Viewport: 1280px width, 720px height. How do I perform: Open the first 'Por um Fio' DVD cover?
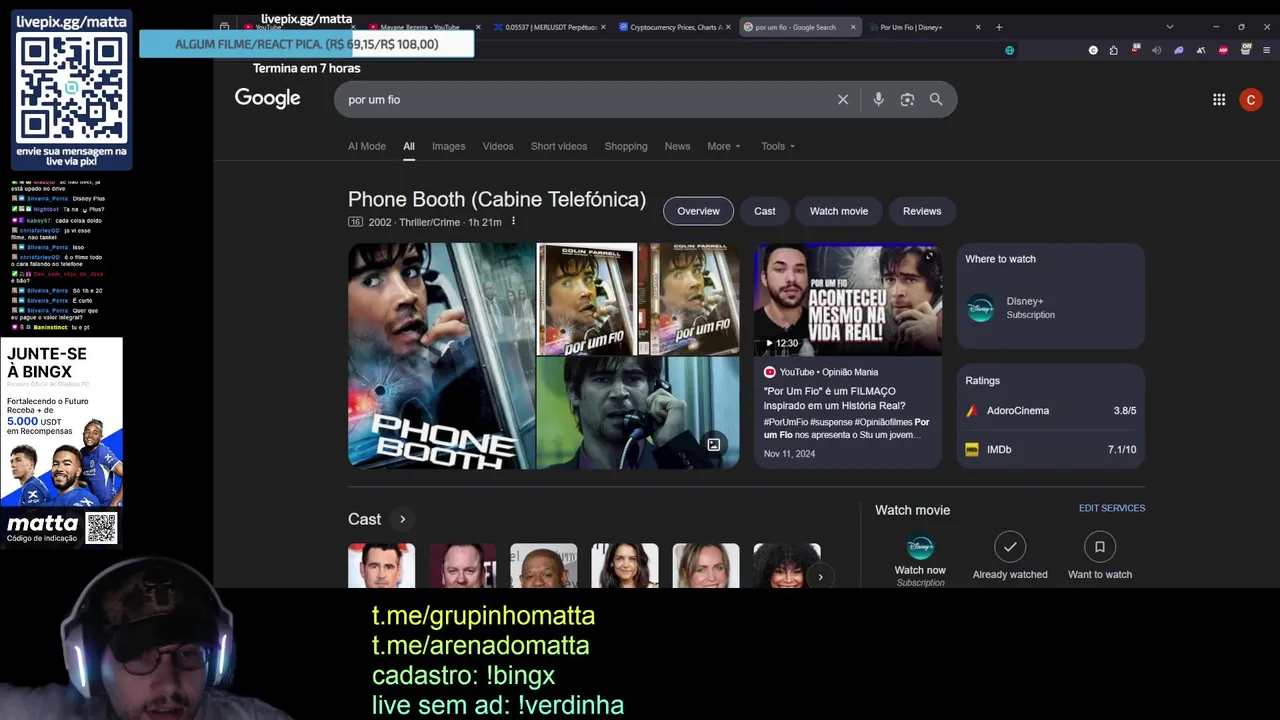coord(587,299)
